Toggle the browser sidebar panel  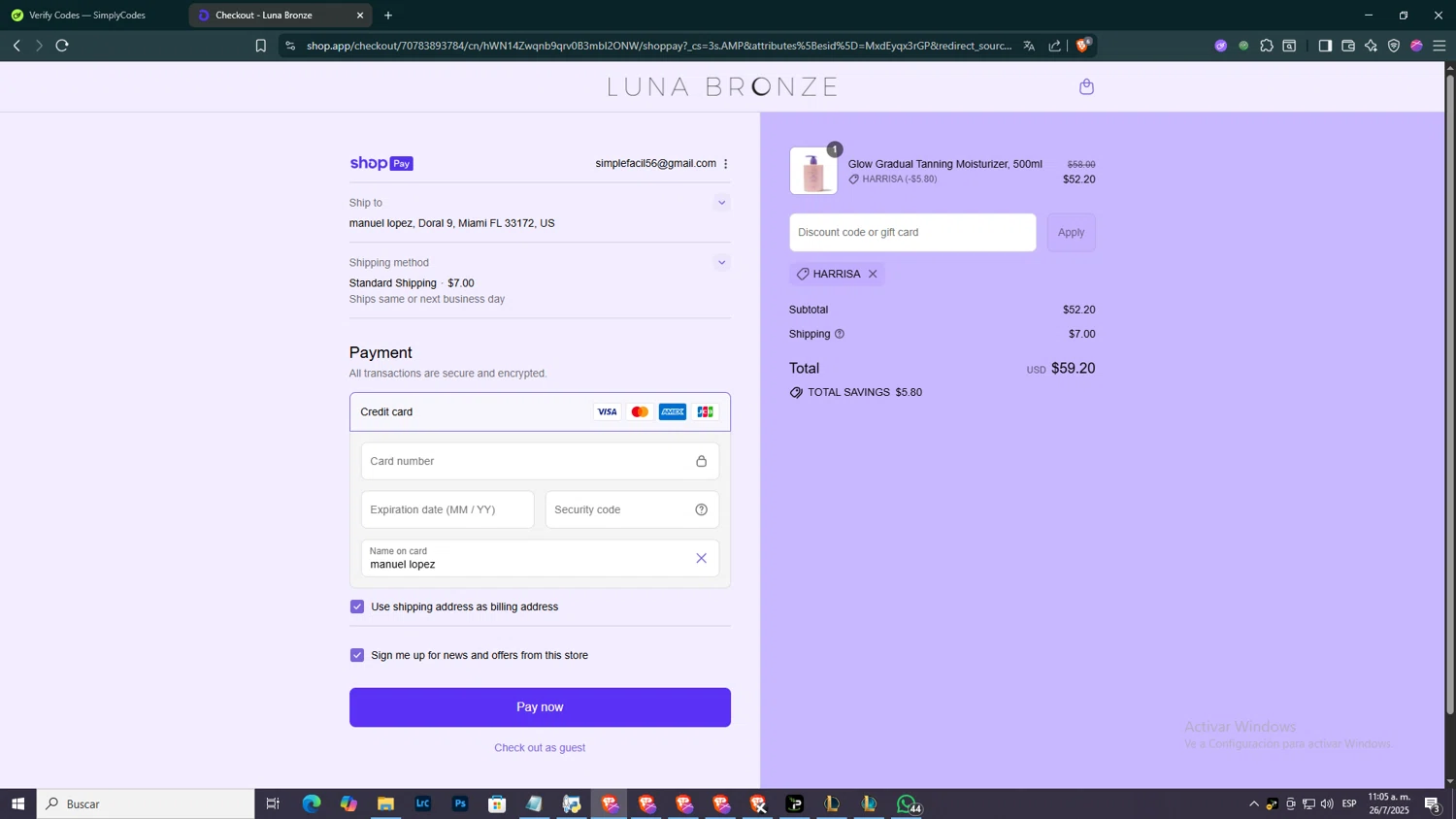point(1325,46)
